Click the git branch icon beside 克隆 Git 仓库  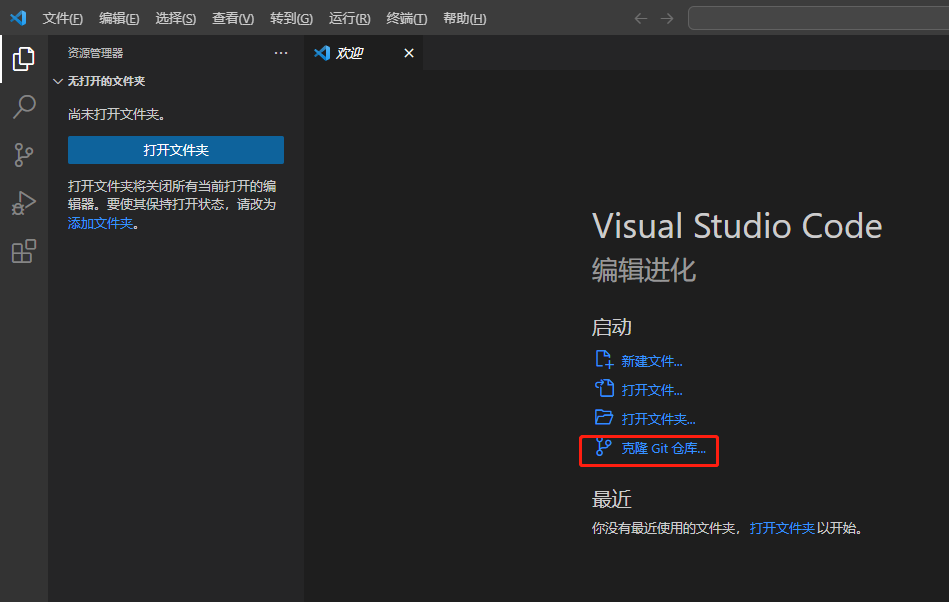pyautogui.click(x=603, y=447)
